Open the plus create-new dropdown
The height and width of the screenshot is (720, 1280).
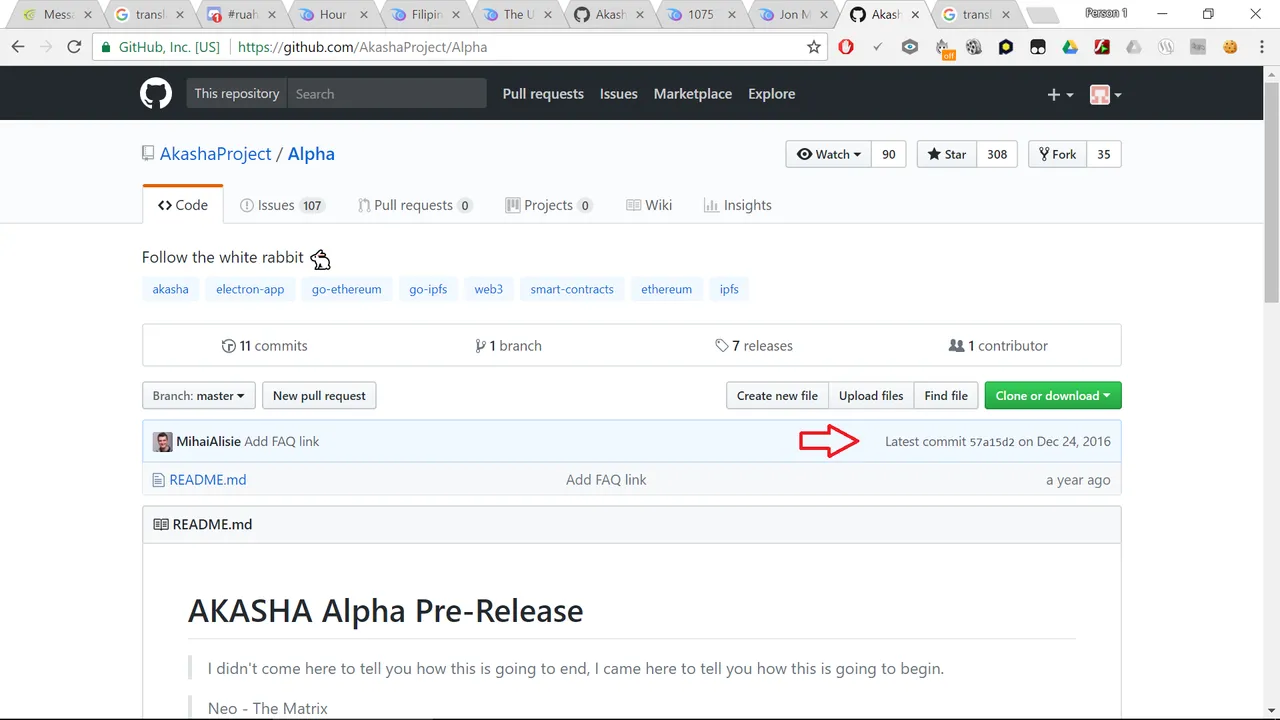coord(1060,94)
